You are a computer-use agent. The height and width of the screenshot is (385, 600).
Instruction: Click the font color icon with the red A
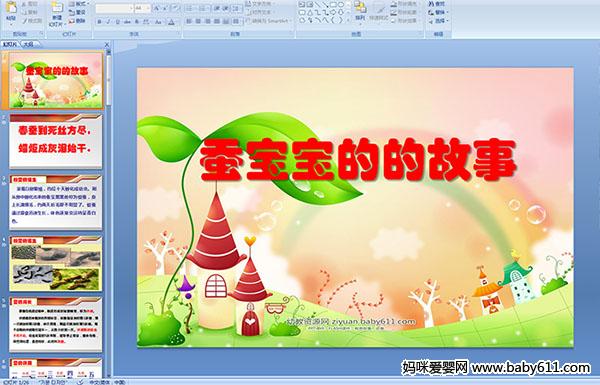point(171,22)
